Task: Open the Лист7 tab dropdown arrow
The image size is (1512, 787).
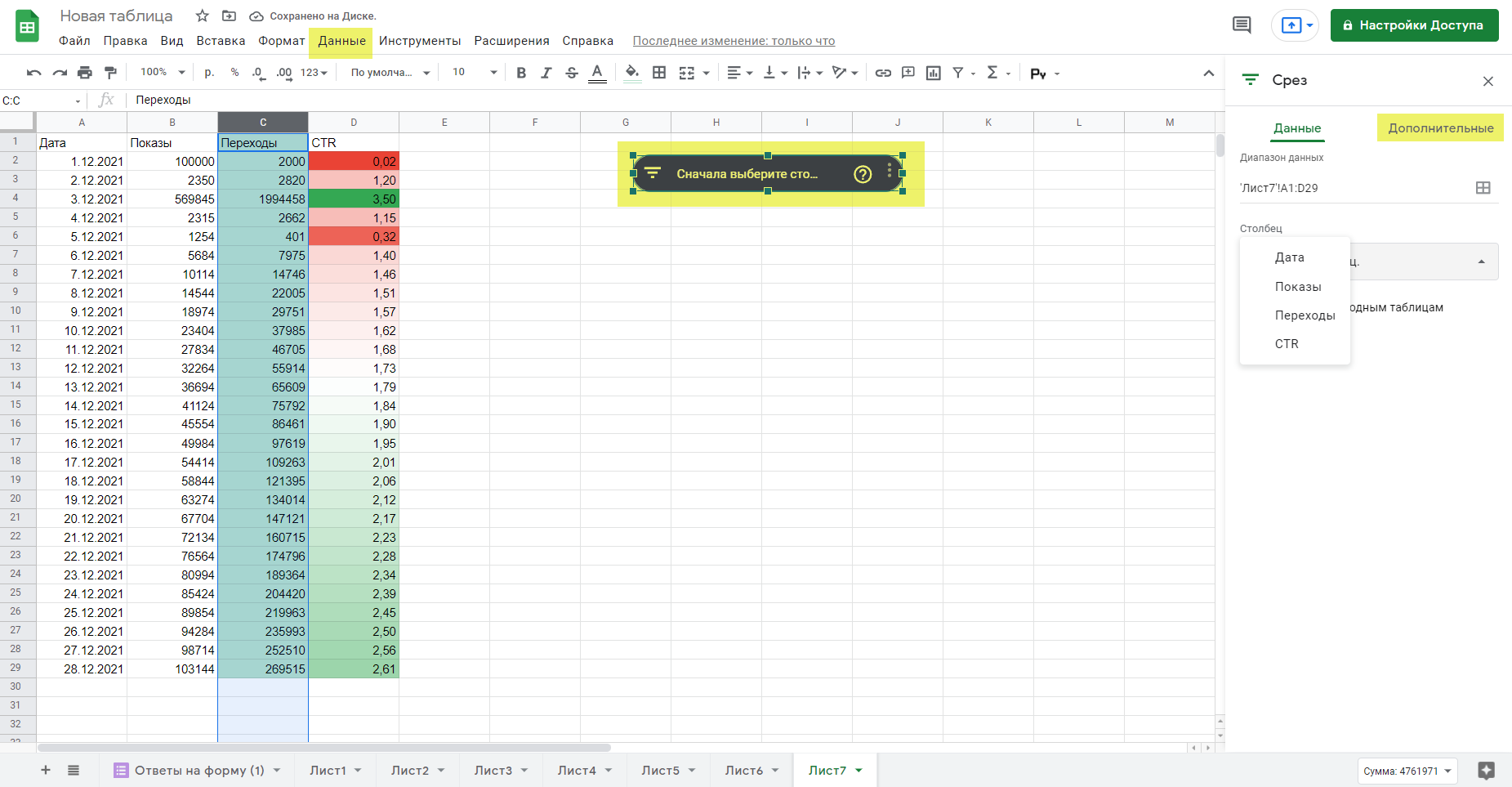Action: point(859,771)
